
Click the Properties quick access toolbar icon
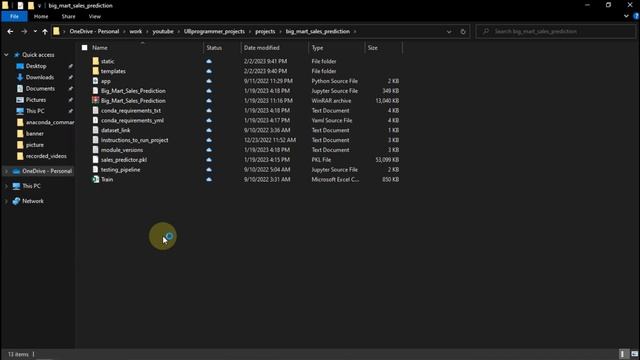tap(20, 6)
